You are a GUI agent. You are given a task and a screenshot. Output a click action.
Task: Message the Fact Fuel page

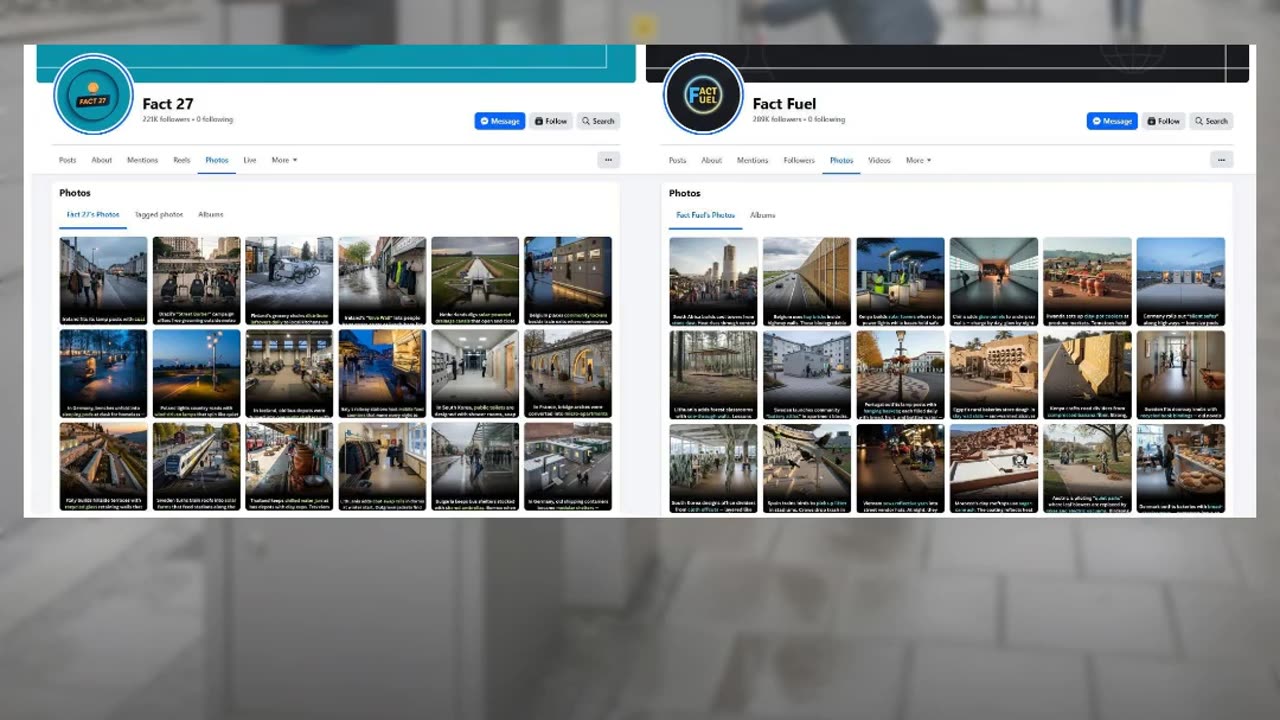[x=1112, y=121]
